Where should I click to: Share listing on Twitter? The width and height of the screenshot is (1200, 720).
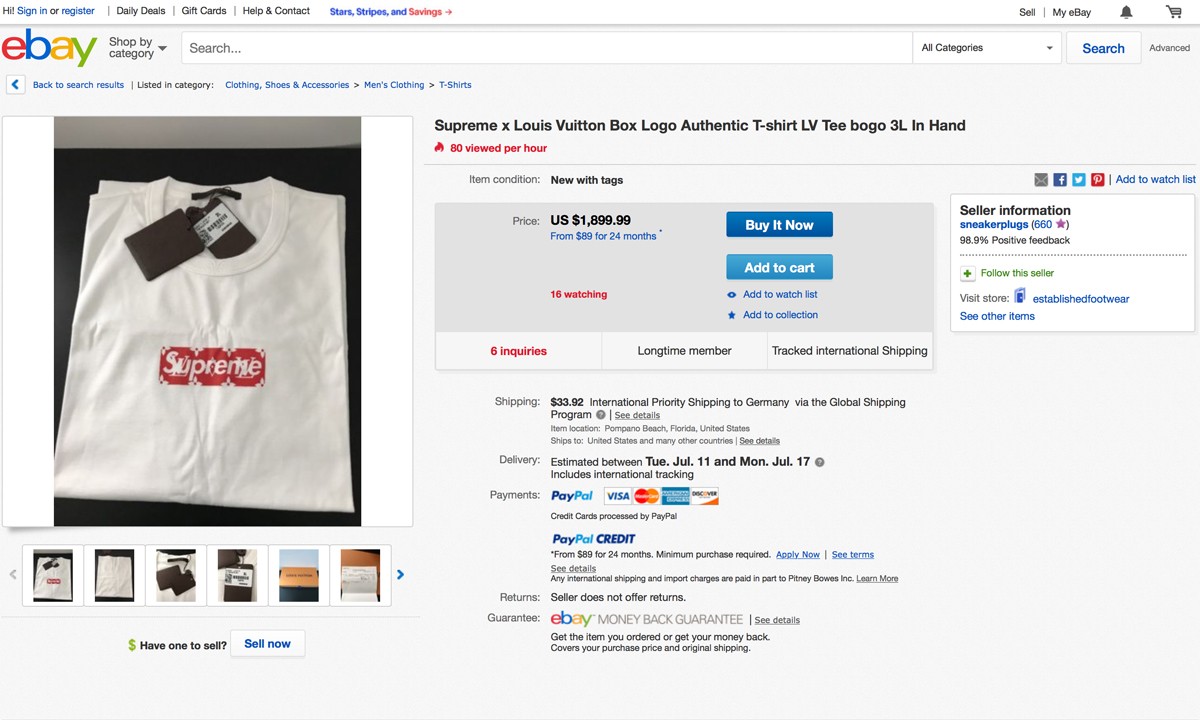point(1079,180)
